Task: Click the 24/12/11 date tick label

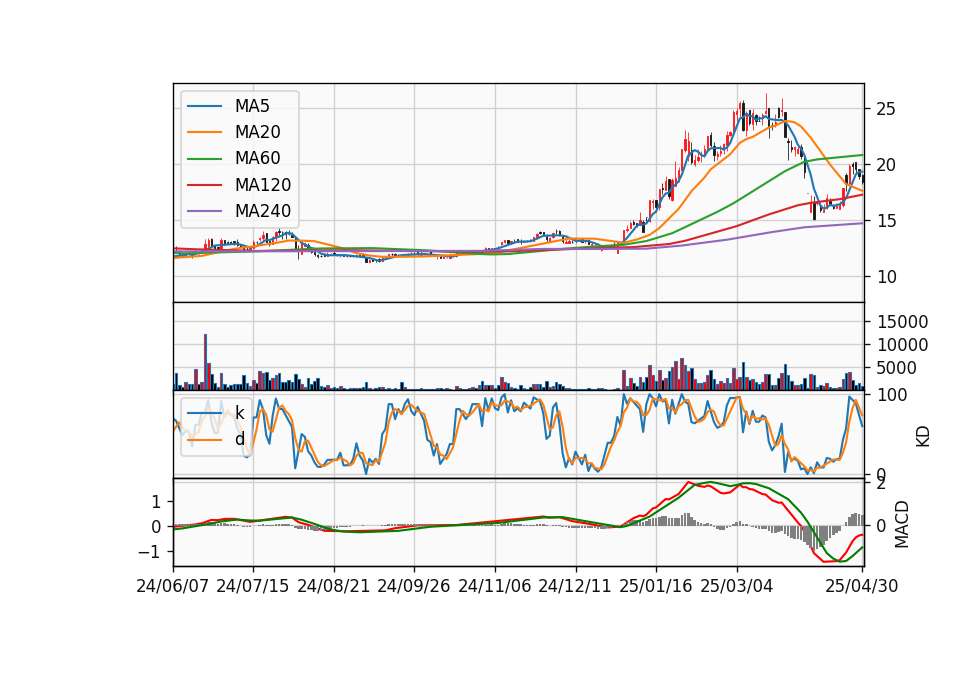Action: (575, 586)
